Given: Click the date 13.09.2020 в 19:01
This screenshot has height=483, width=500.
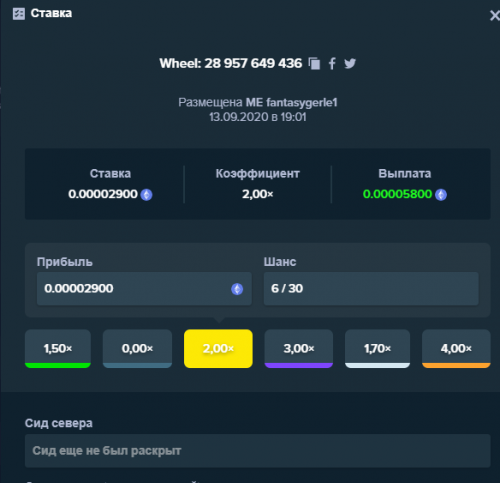Looking at the screenshot, I should point(258,117).
